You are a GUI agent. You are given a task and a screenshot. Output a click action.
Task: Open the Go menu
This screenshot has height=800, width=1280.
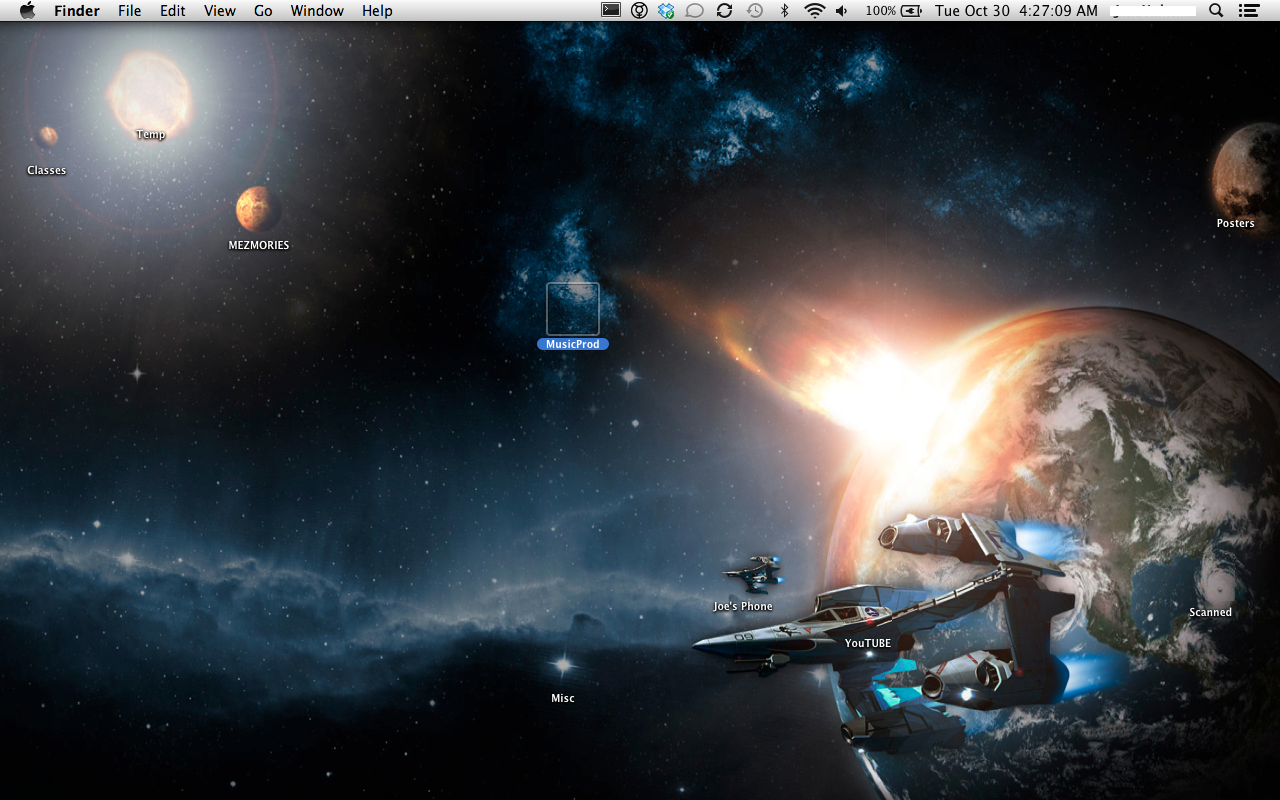click(x=263, y=11)
